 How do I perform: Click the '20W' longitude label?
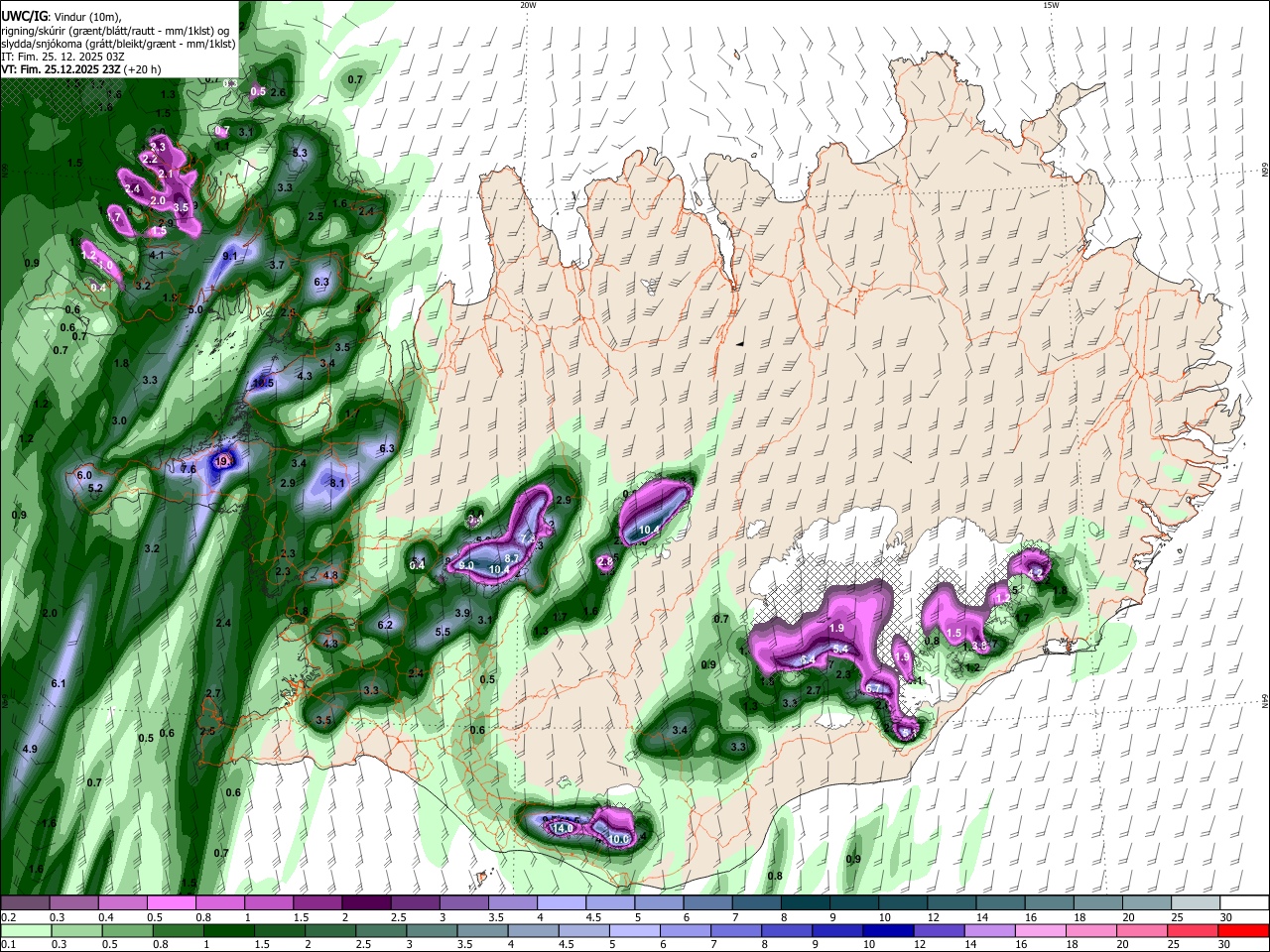[x=528, y=5]
